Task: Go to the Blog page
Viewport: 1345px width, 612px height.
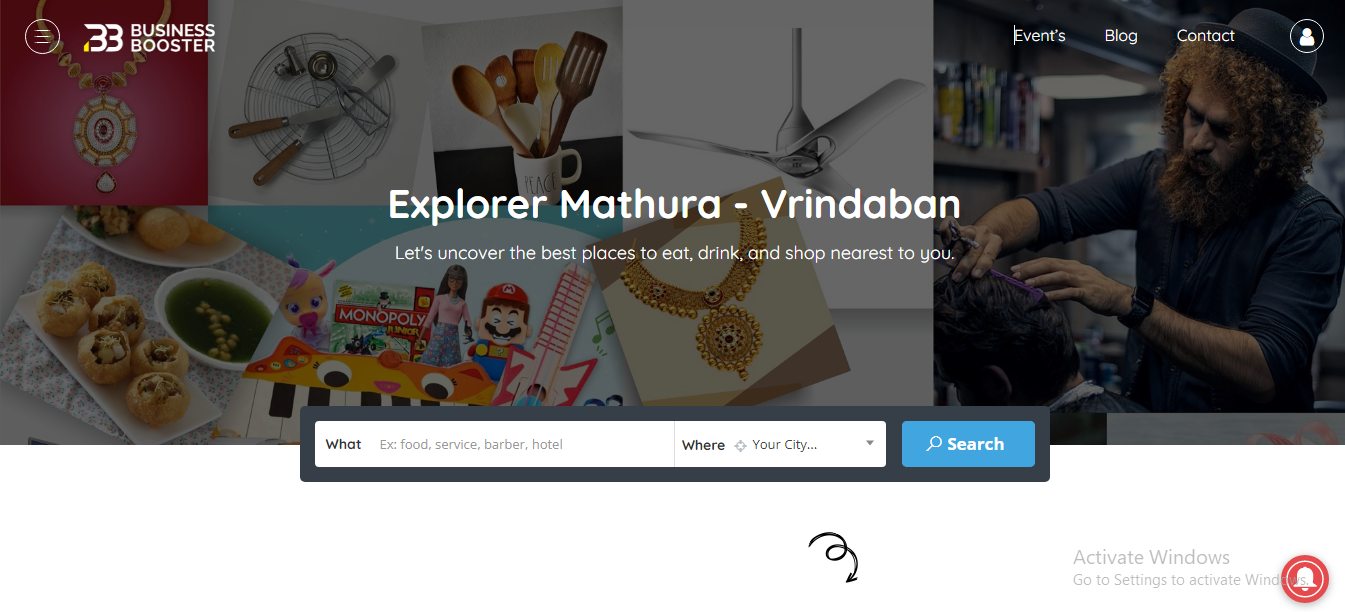Action: point(1121,36)
